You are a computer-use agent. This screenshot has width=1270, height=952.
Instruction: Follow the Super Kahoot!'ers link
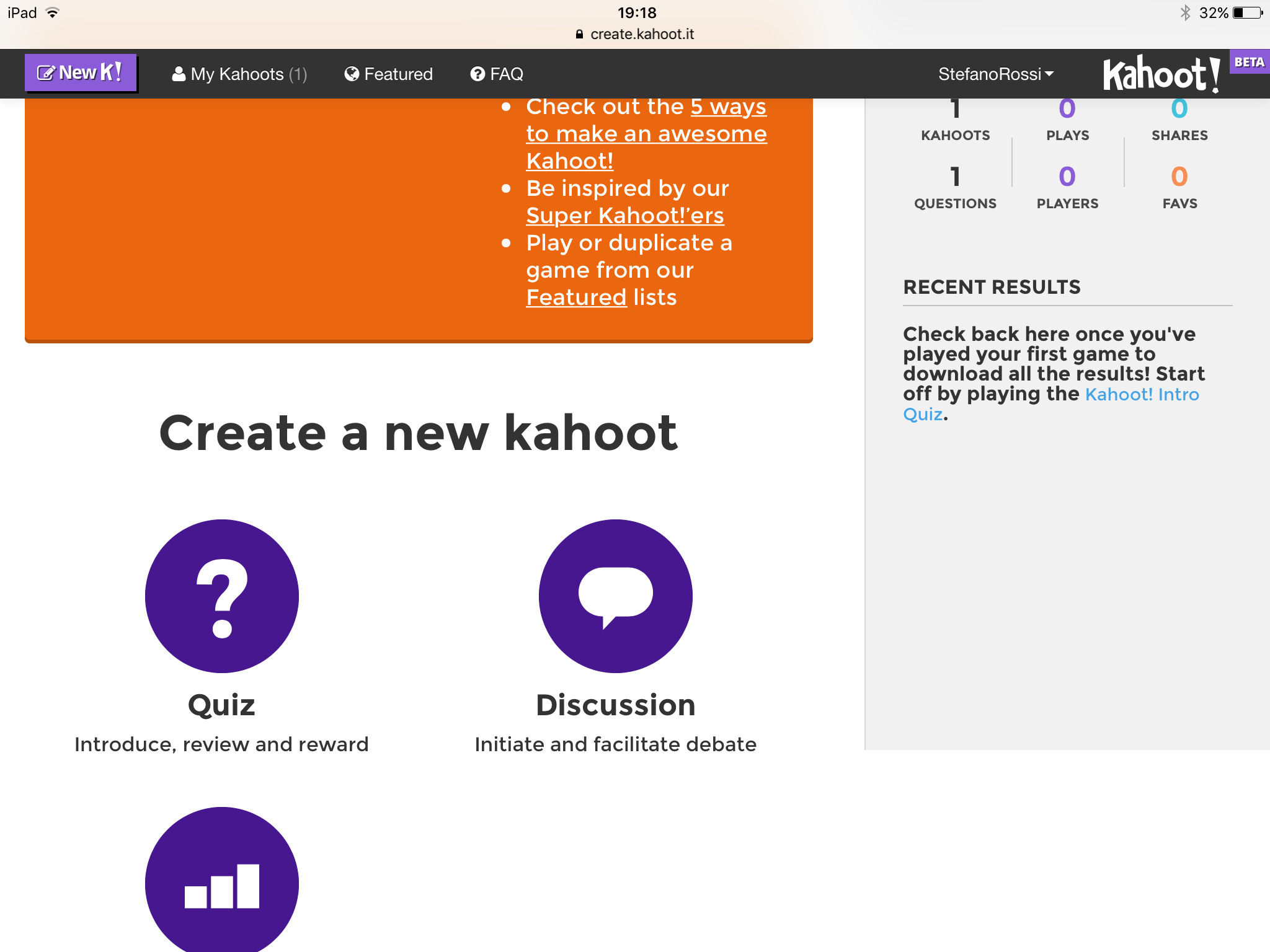coord(624,216)
